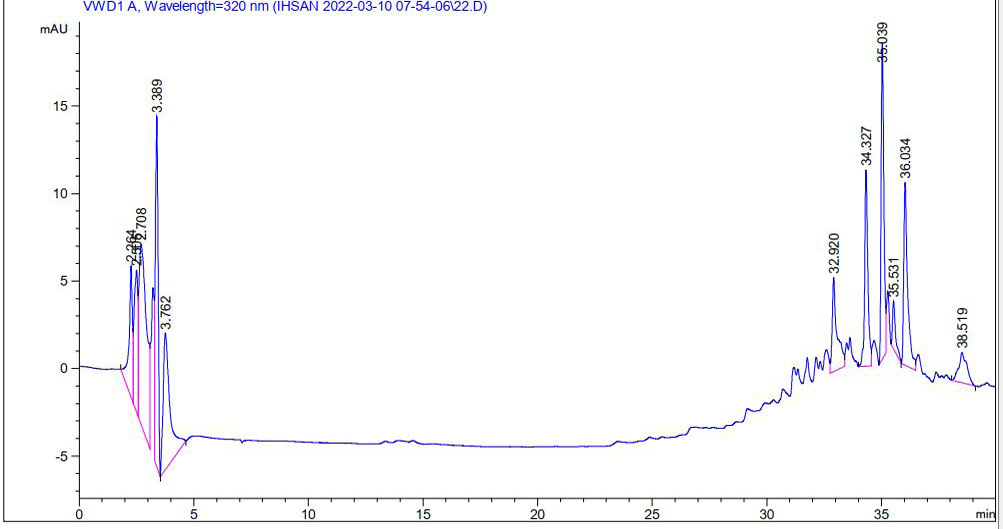This screenshot has height=529, width=1003.
Task: Click the 34.327 peak label
Action: [867, 146]
